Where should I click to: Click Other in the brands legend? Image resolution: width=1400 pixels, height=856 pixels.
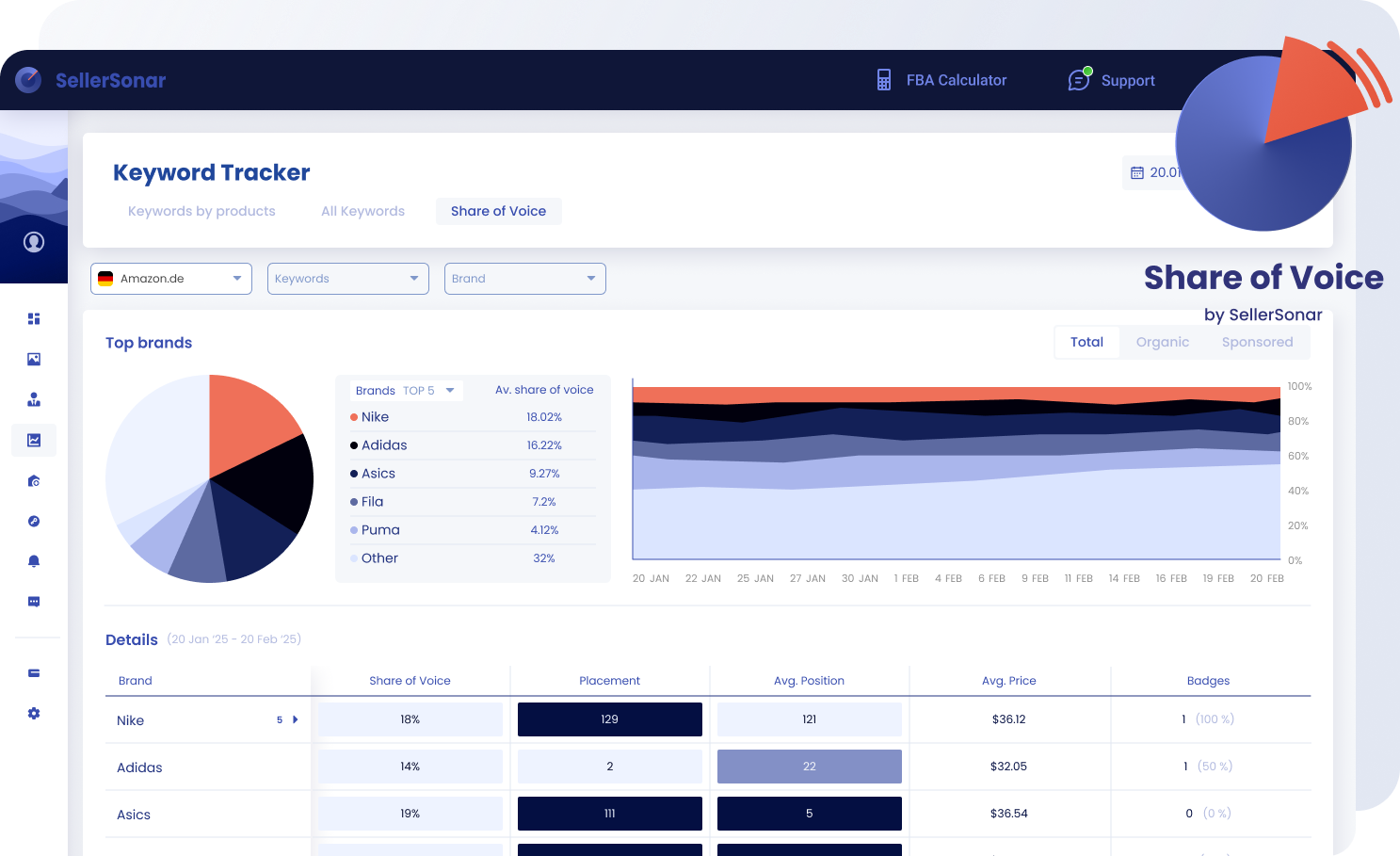click(x=379, y=558)
